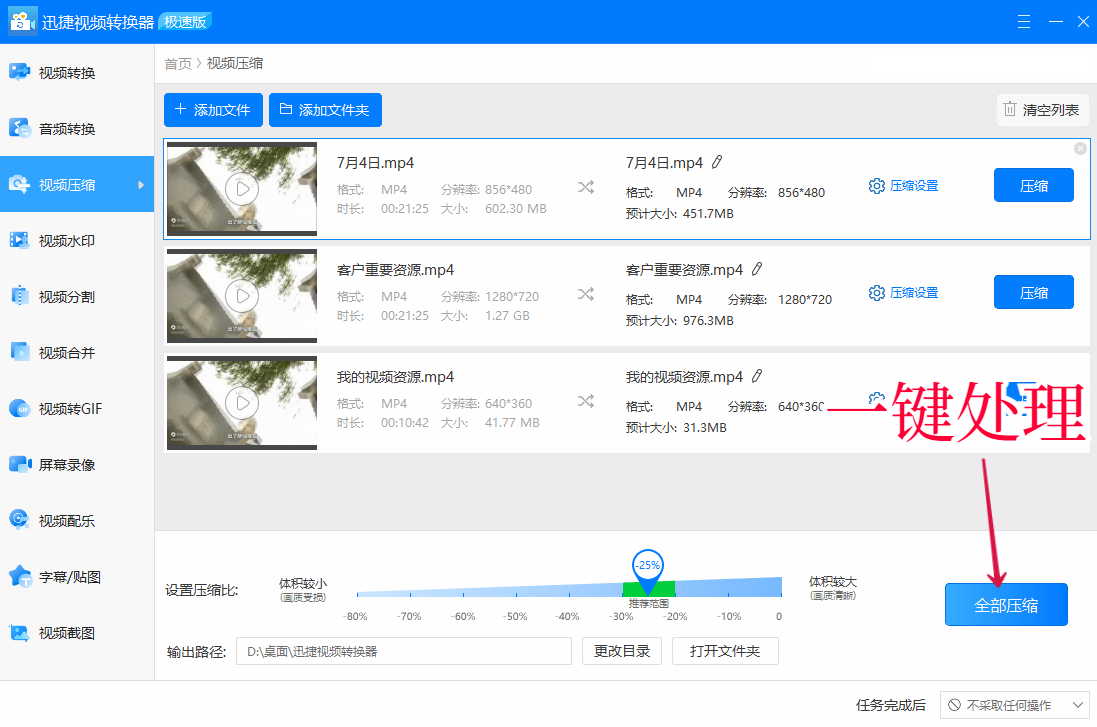Select the 视频分割 splitting tool
The height and width of the screenshot is (727, 1097).
[60, 296]
